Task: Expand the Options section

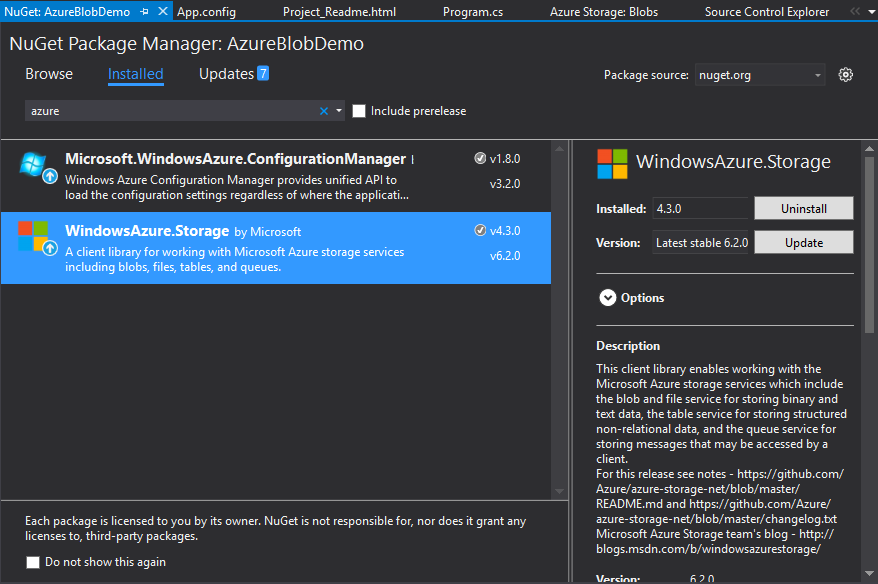Action: click(607, 298)
